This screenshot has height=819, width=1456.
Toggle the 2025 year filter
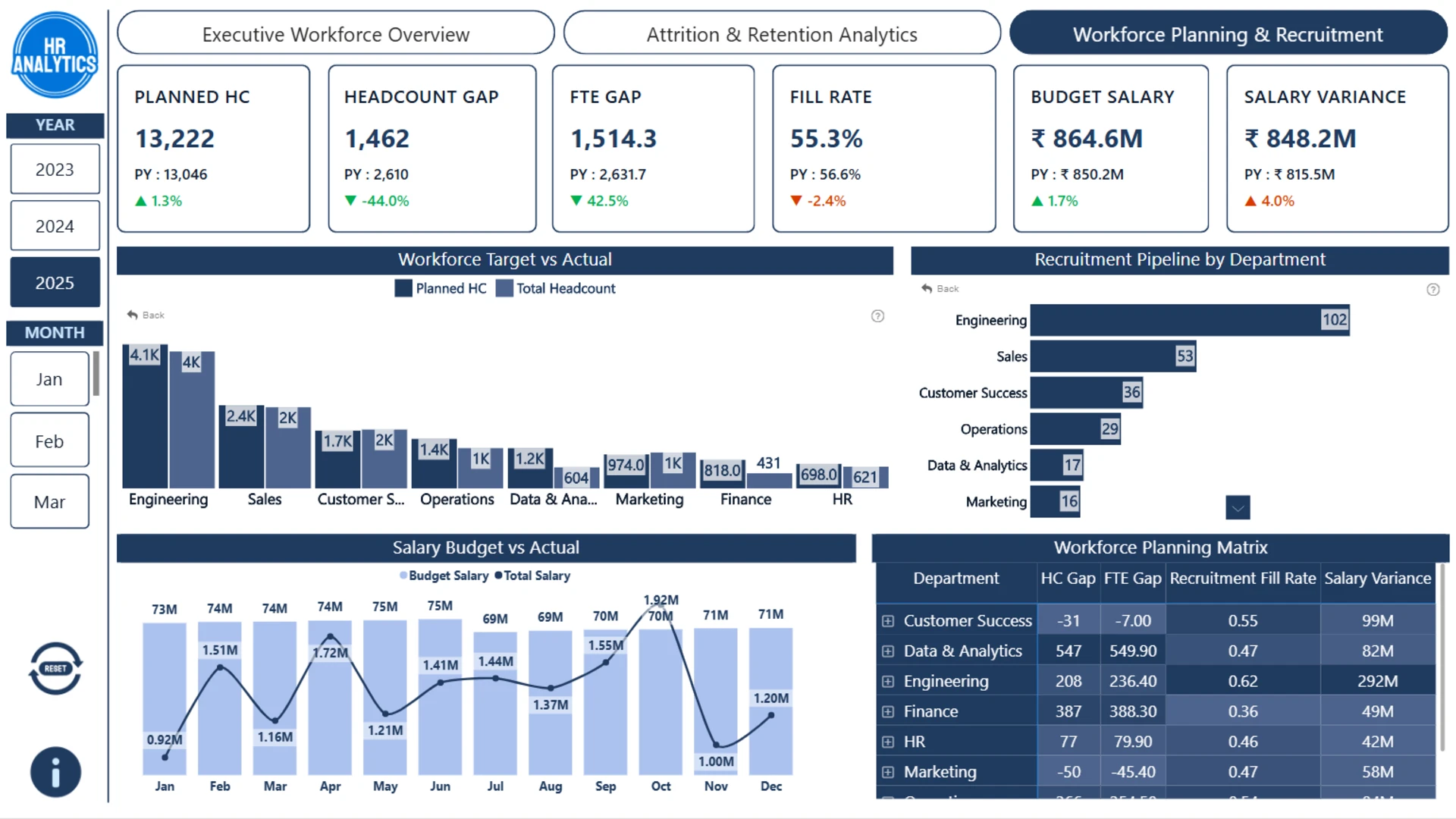click(55, 283)
